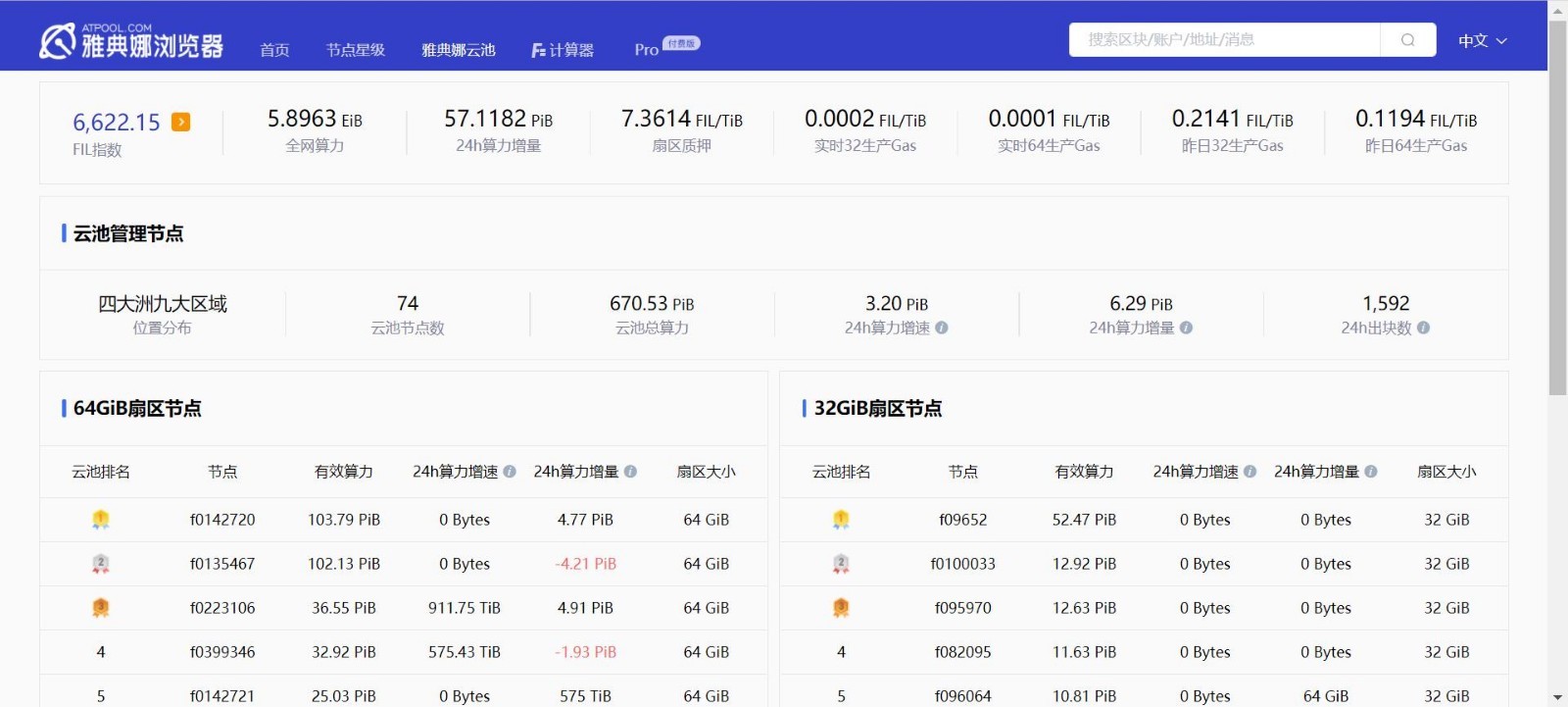The width and height of the screenshot is (1568, 707).
Task: Focus the block/account/address search field
Action: coord(1224,40)
